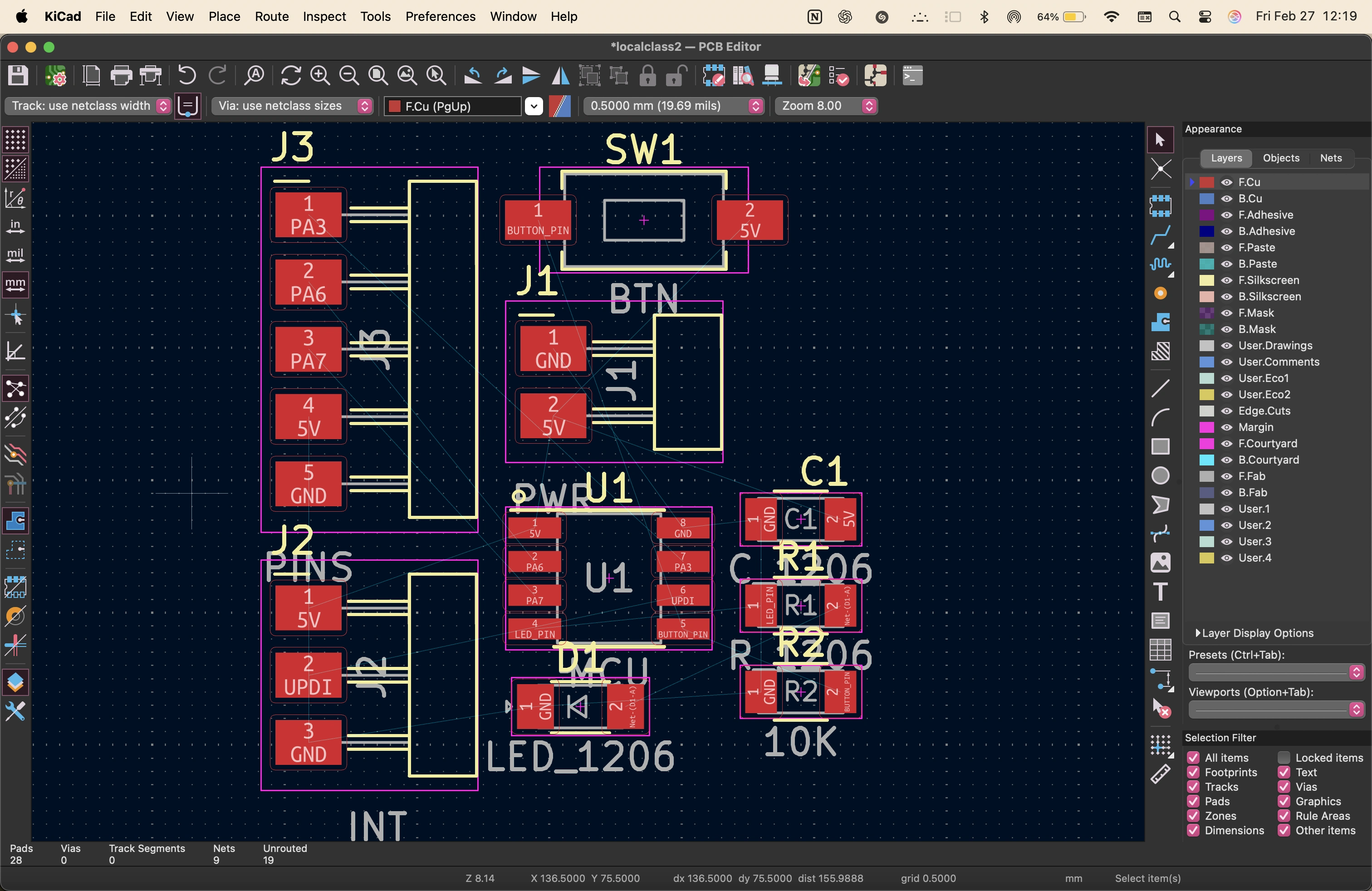Select the Route Tracks tool

(1160, 235)
